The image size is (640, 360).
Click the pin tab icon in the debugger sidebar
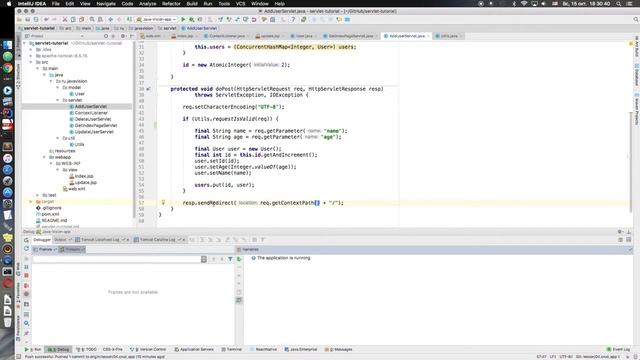coord(27,333)
